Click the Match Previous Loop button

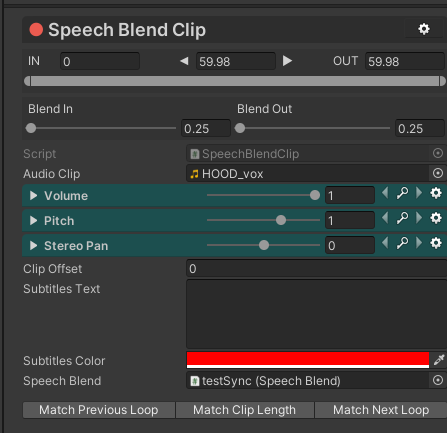click(x=99, y=410)
